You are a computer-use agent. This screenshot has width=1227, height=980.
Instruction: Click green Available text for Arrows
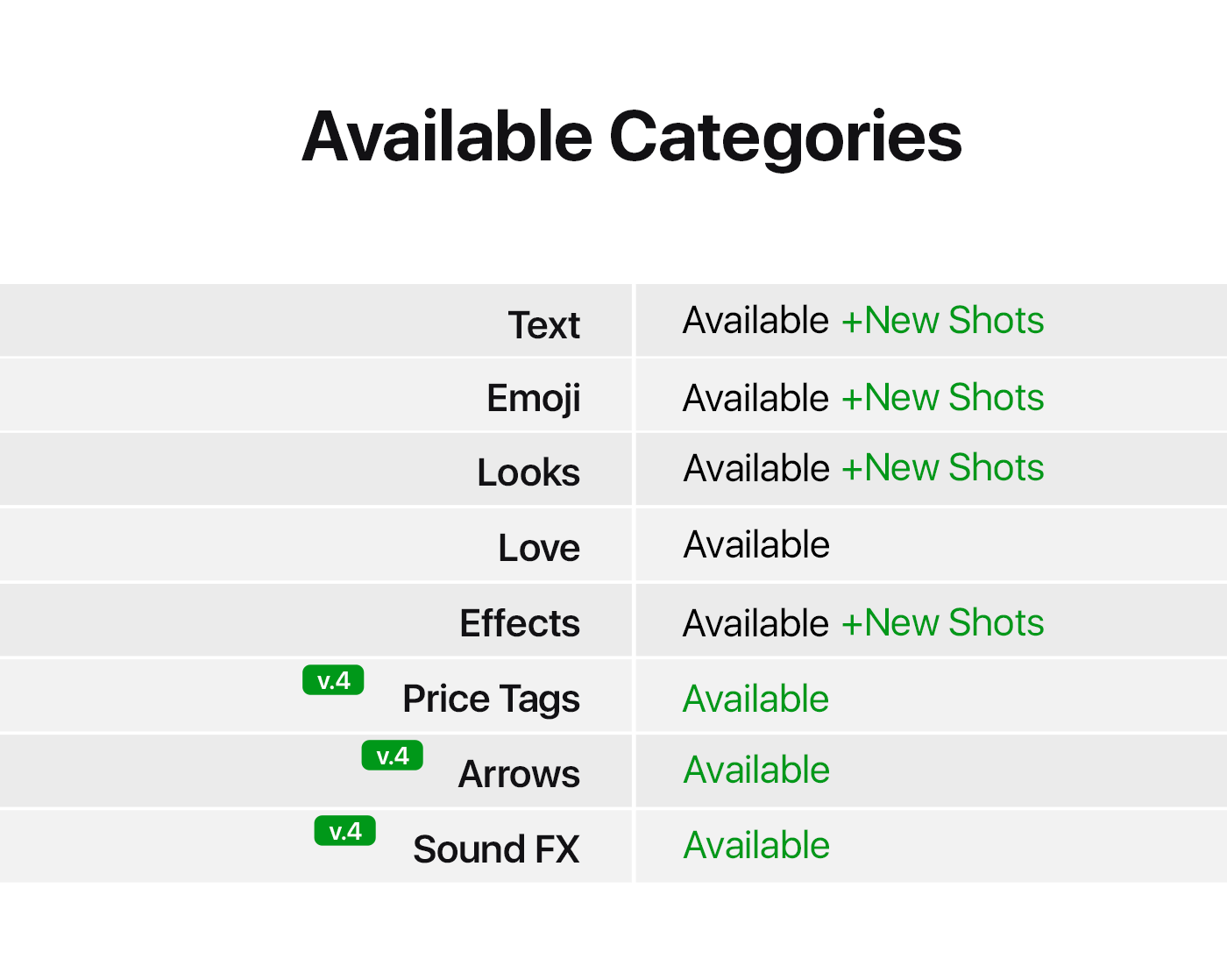[756, 770]
